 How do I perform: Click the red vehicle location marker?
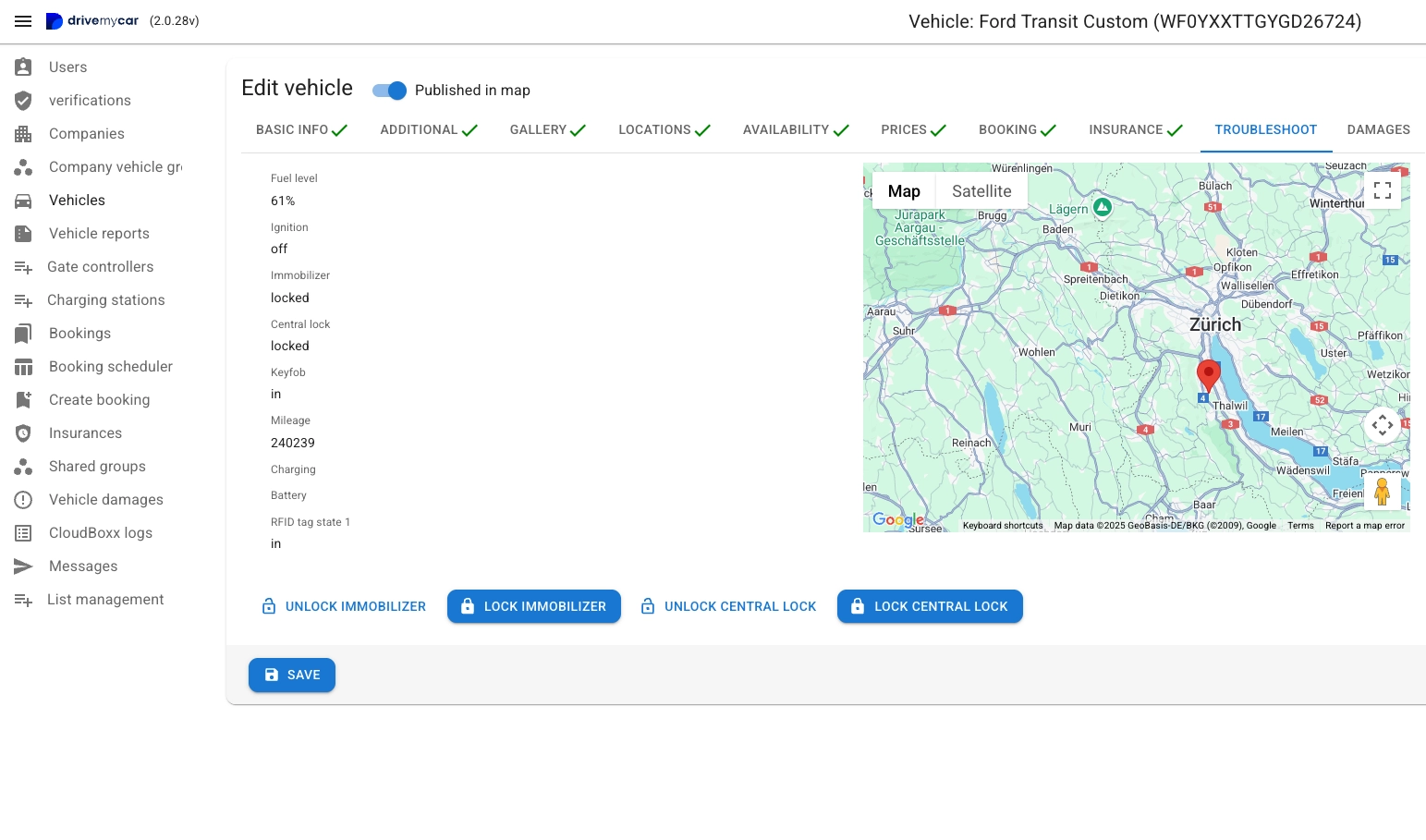[x=1208, y=374]
